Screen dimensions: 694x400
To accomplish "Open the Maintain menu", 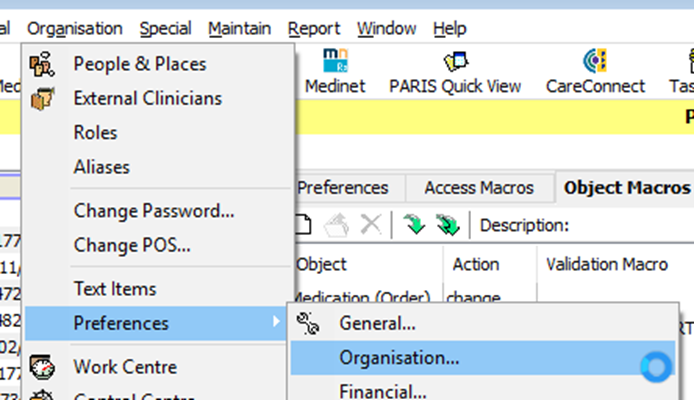I will (x=239, y=29).
